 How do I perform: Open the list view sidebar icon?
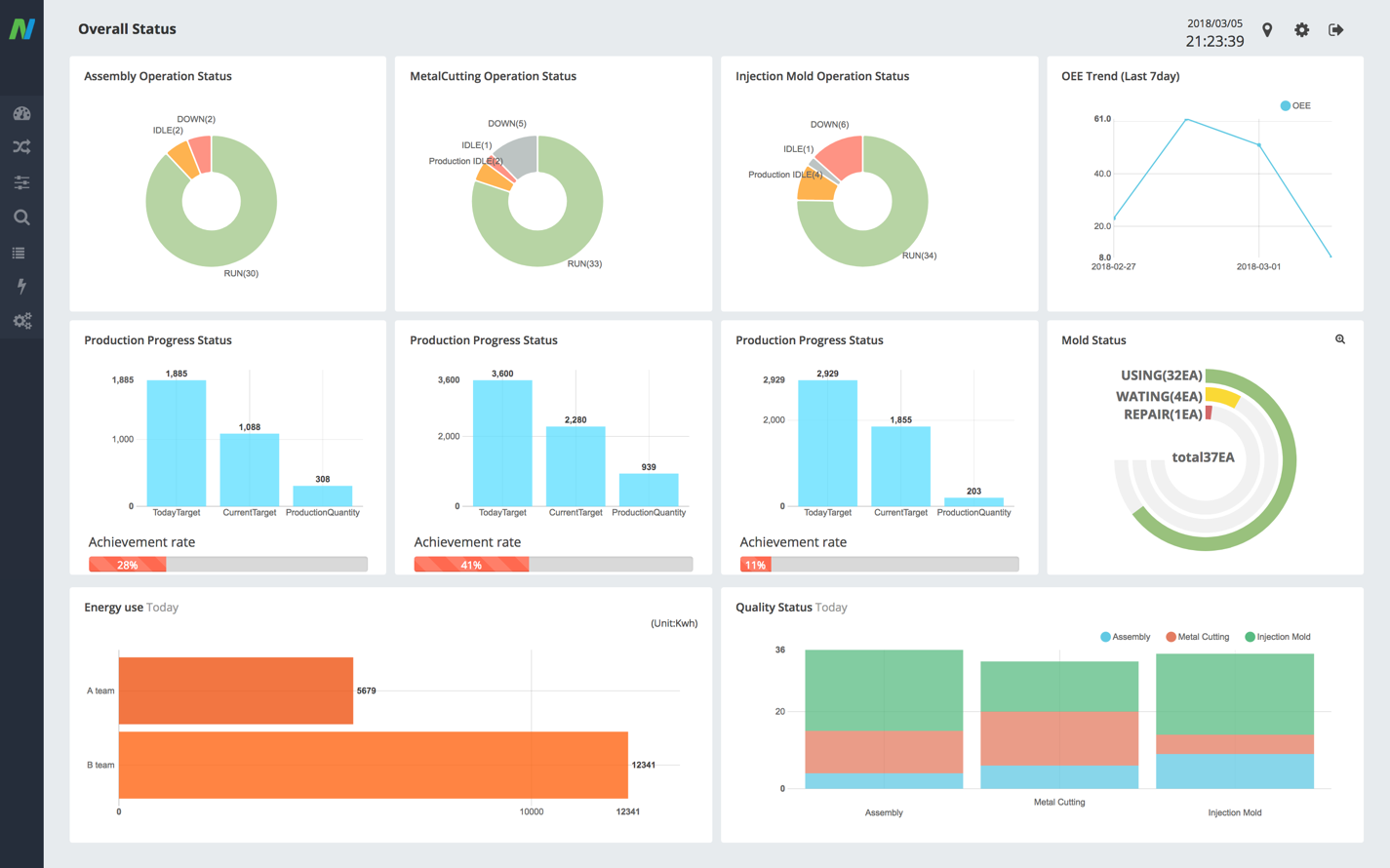[x=19, y=253]
